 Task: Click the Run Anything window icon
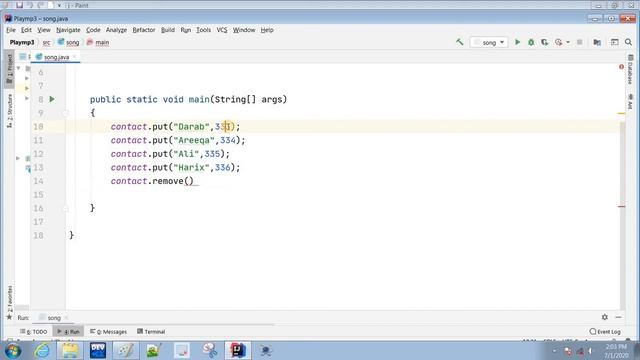(615, 42)
